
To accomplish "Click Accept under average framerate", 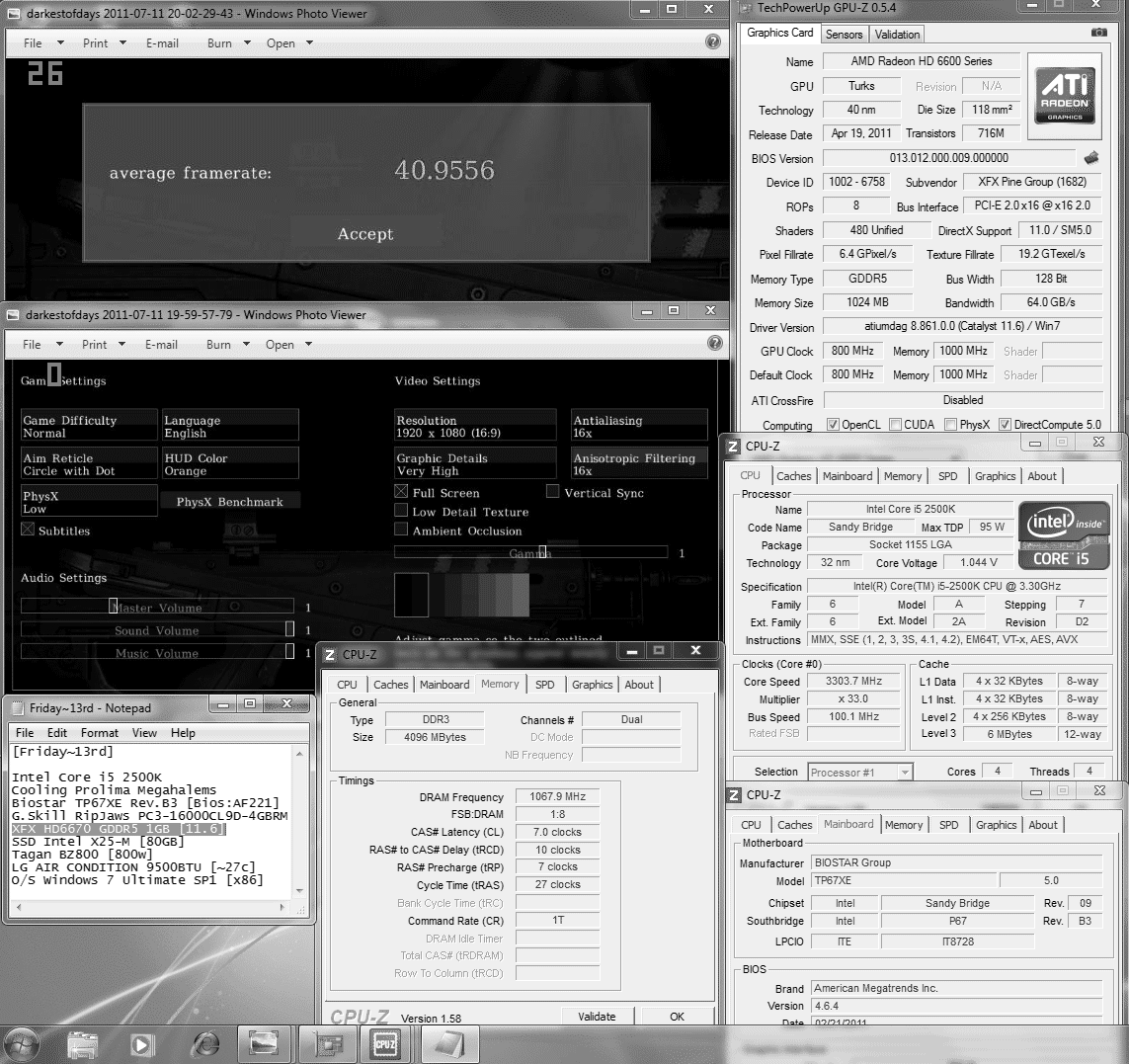I will pos(365,233).
